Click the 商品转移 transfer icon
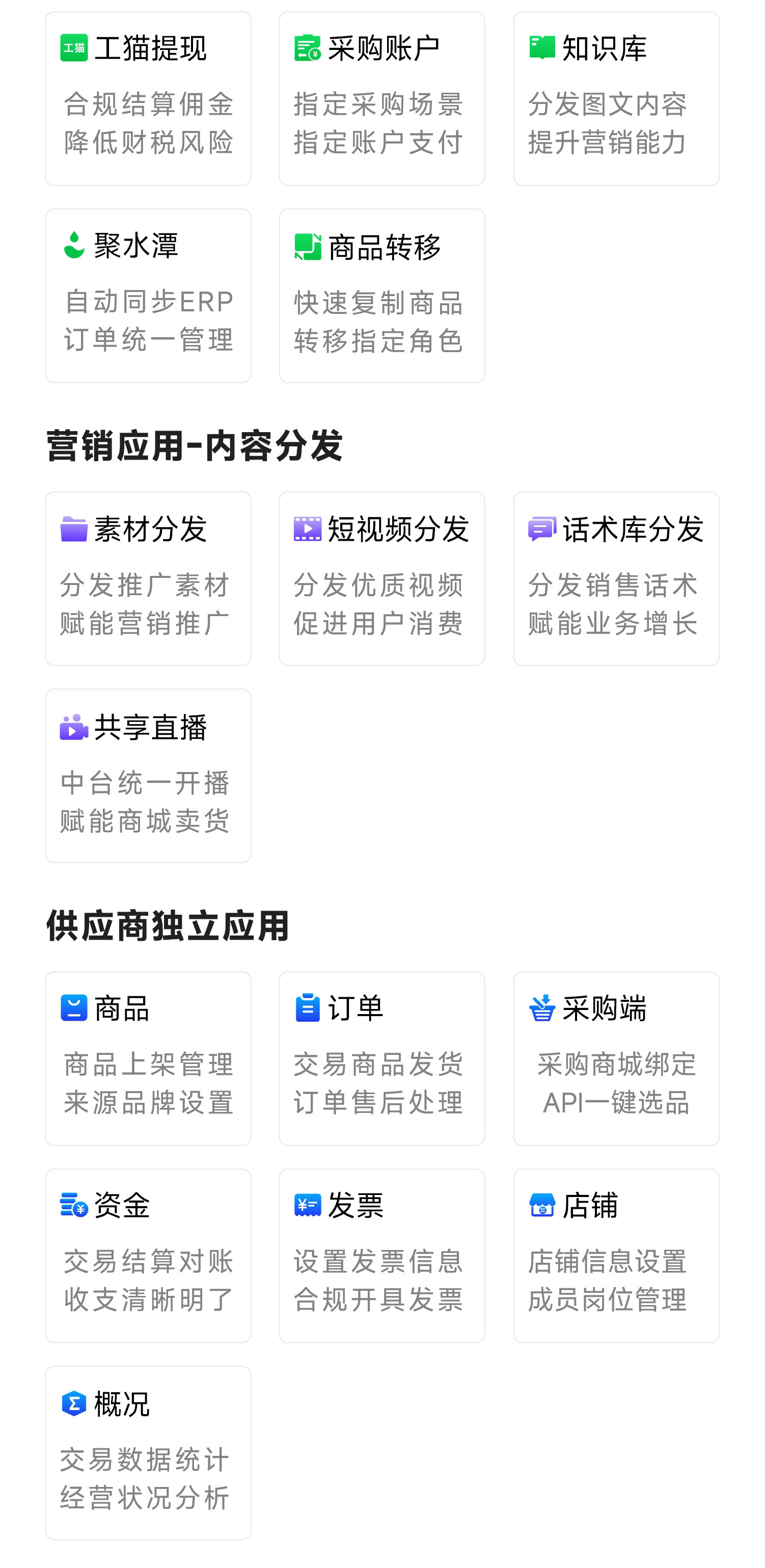Screen dimensions: 765x1568 307,247
